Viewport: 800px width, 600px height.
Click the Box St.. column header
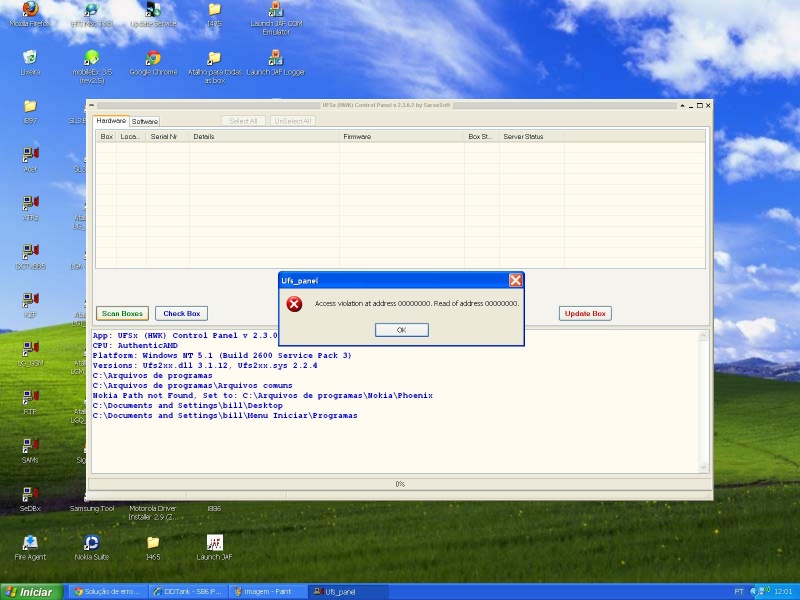click(x=482, y=136)
